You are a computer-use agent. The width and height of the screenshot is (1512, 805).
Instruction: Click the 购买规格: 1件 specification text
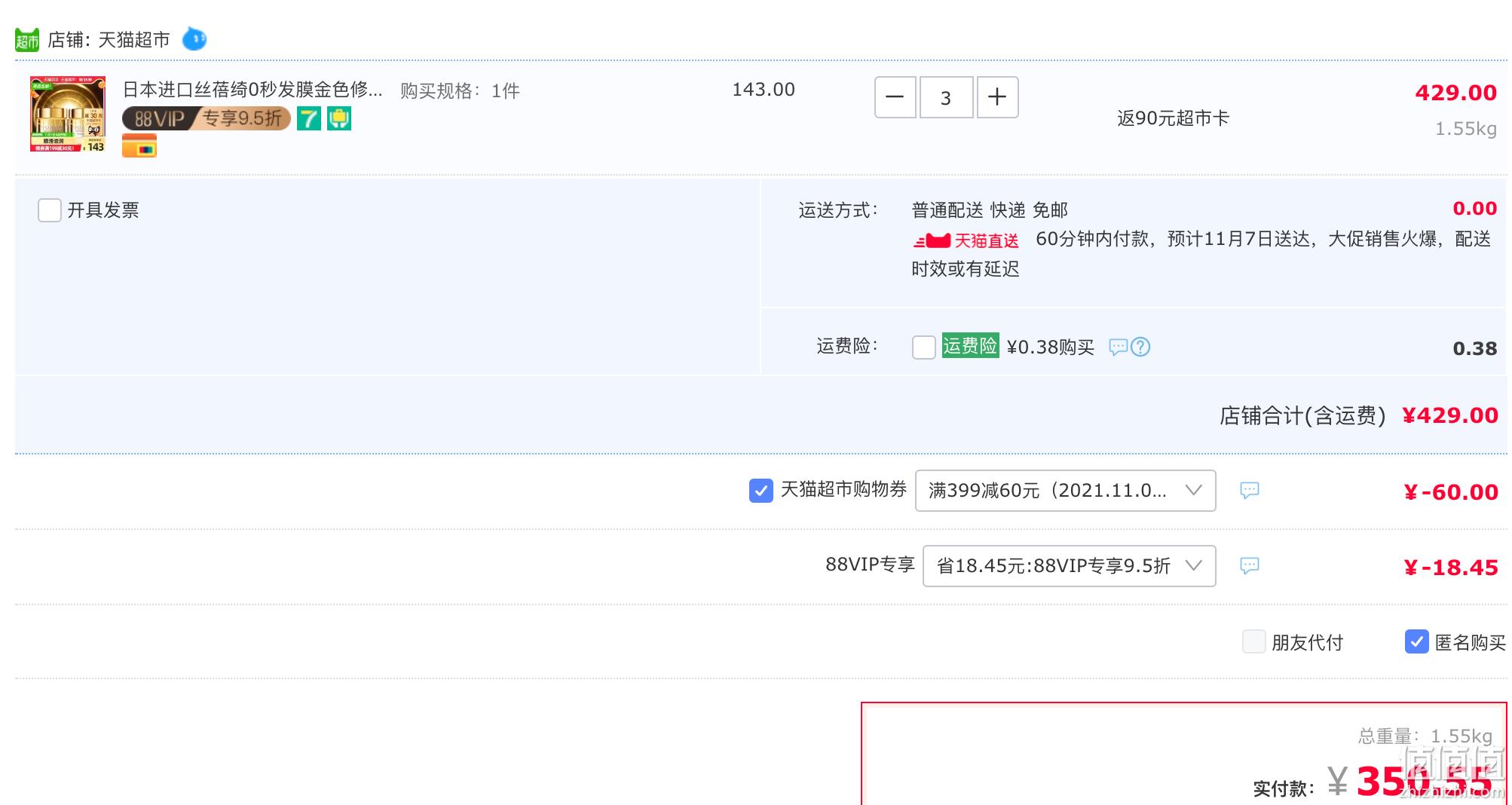(x=460, y=91)
